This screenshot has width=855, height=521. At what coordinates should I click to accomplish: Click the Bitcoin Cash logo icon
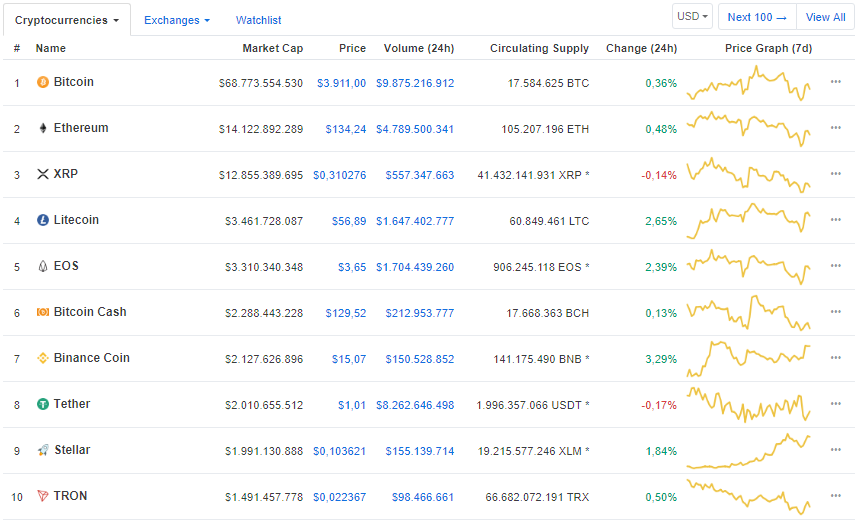(x=43, y=312)
